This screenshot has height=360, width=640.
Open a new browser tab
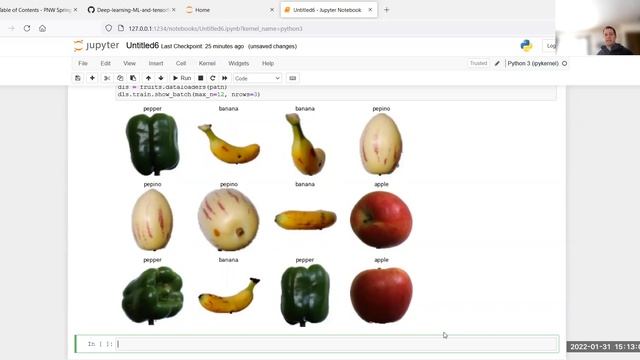tap(387, 10)
